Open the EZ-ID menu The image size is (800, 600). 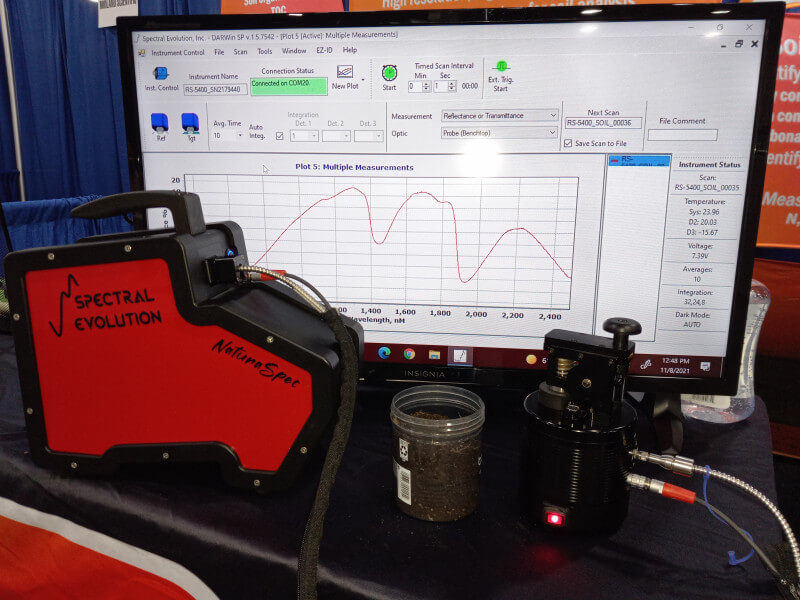point(324,50)
